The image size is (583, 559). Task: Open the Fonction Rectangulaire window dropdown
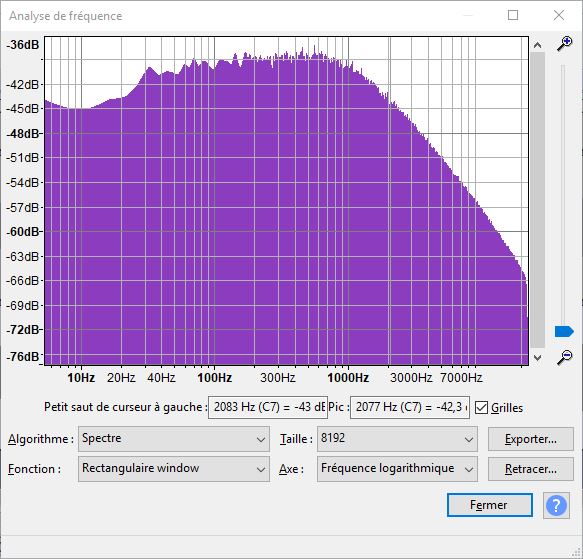point(174,469)
